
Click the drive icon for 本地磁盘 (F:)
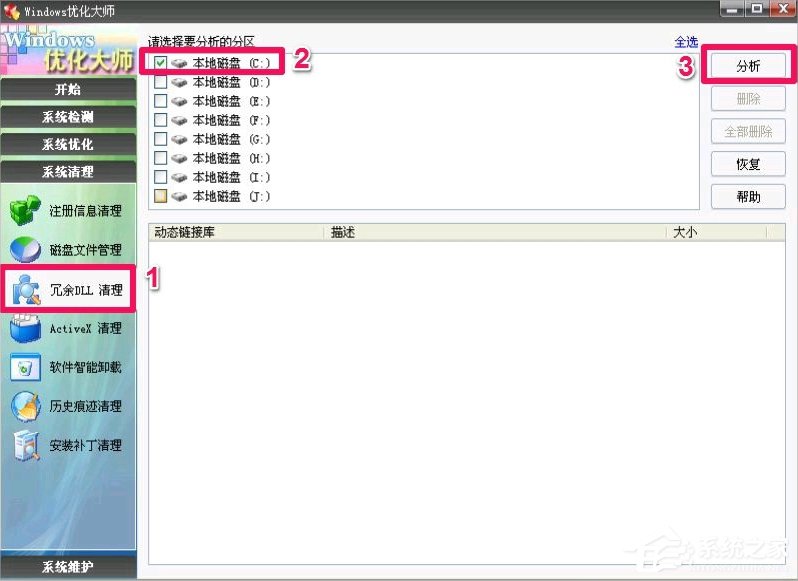tap(179, 121)
